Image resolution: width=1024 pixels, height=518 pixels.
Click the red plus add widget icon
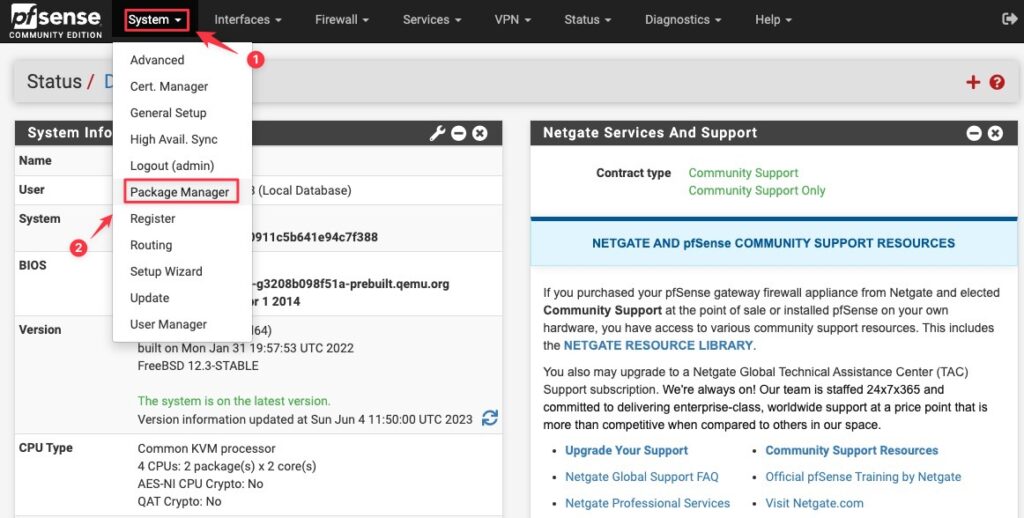(973, 82)
